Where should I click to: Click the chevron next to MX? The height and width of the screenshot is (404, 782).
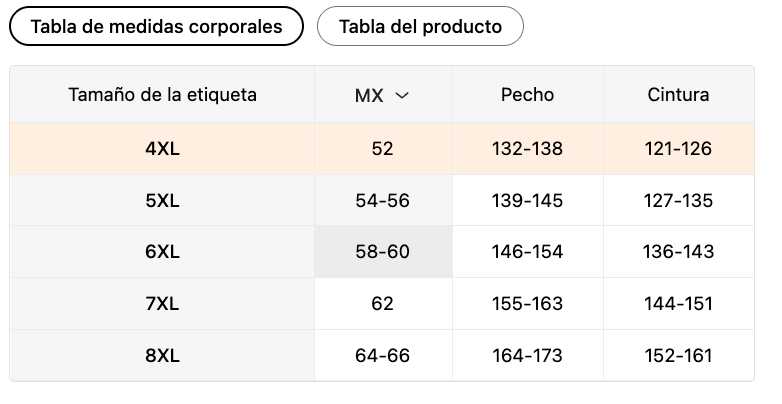click(402, 95)
